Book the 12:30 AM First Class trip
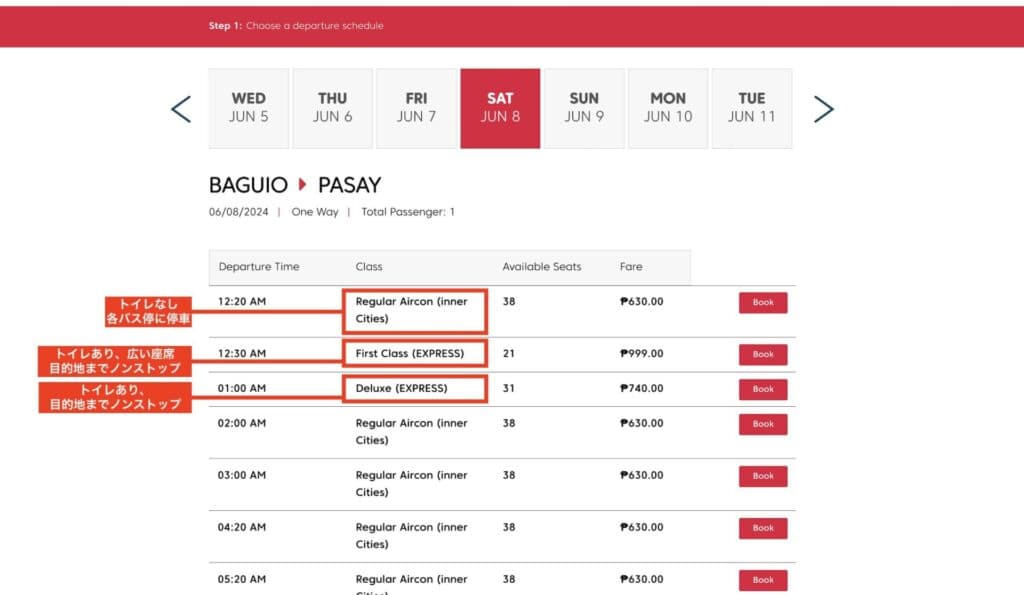 point(763,354)
